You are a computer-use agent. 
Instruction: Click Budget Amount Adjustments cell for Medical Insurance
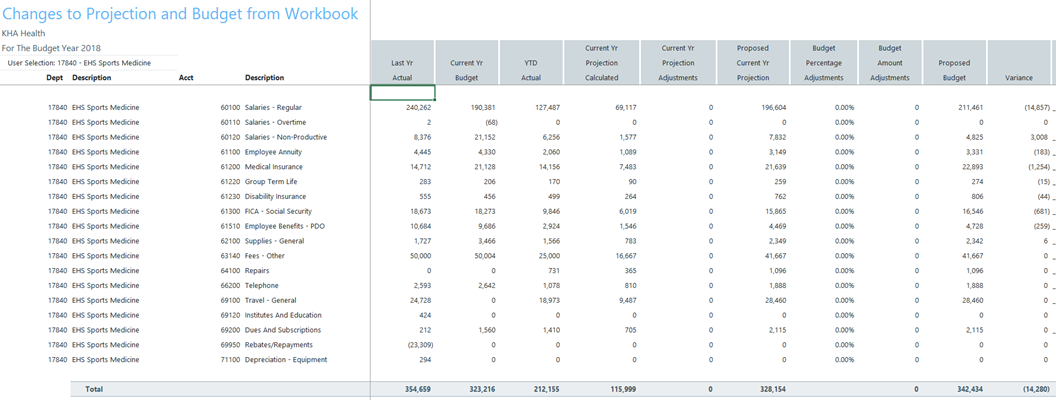click(889, 167)
